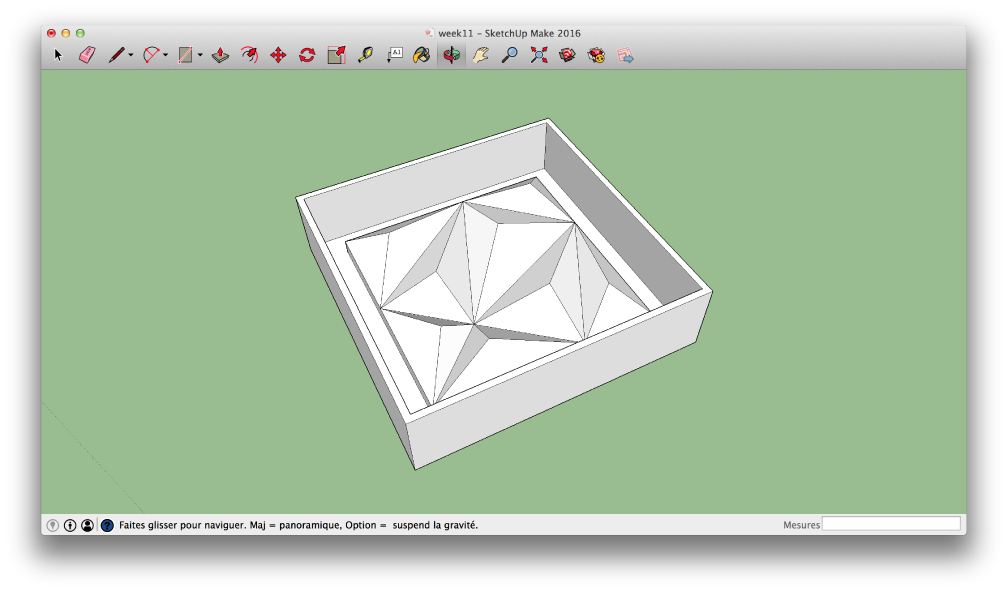Maximize the window with green button
This screenshot has height=592, width=1008.
[x=80, y=33]
